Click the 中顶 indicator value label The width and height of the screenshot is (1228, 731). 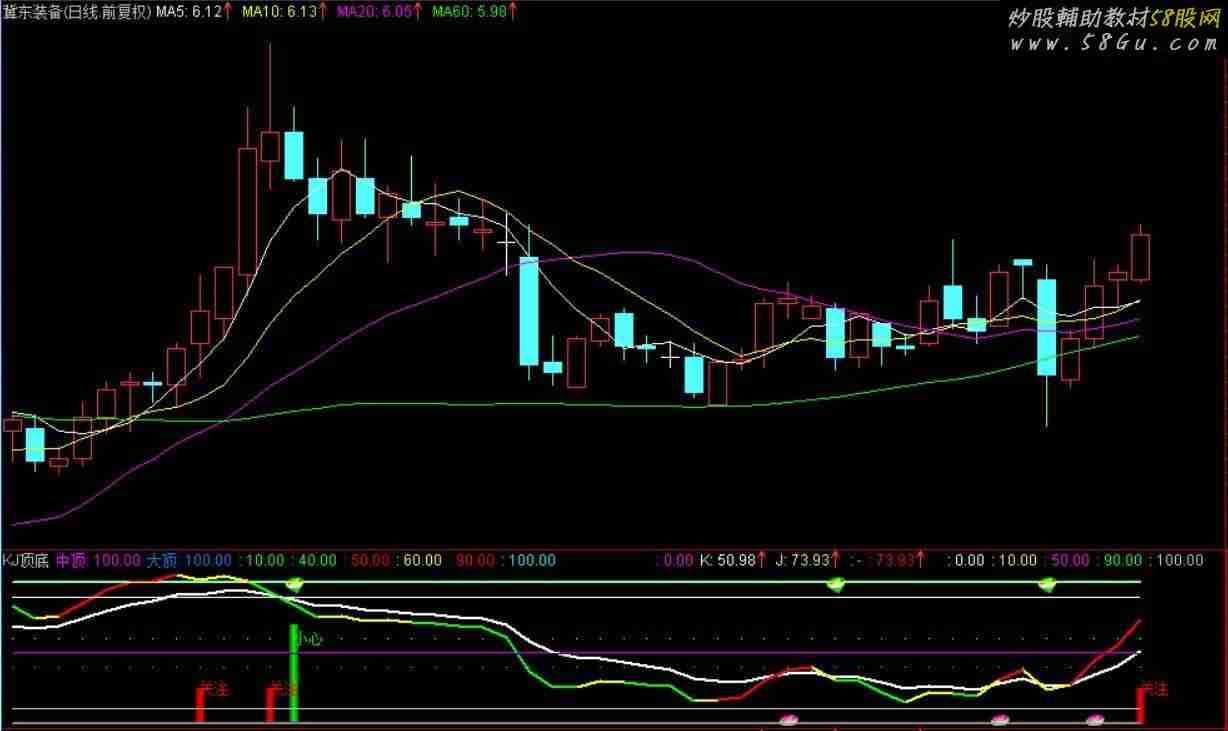coord(98,561)
